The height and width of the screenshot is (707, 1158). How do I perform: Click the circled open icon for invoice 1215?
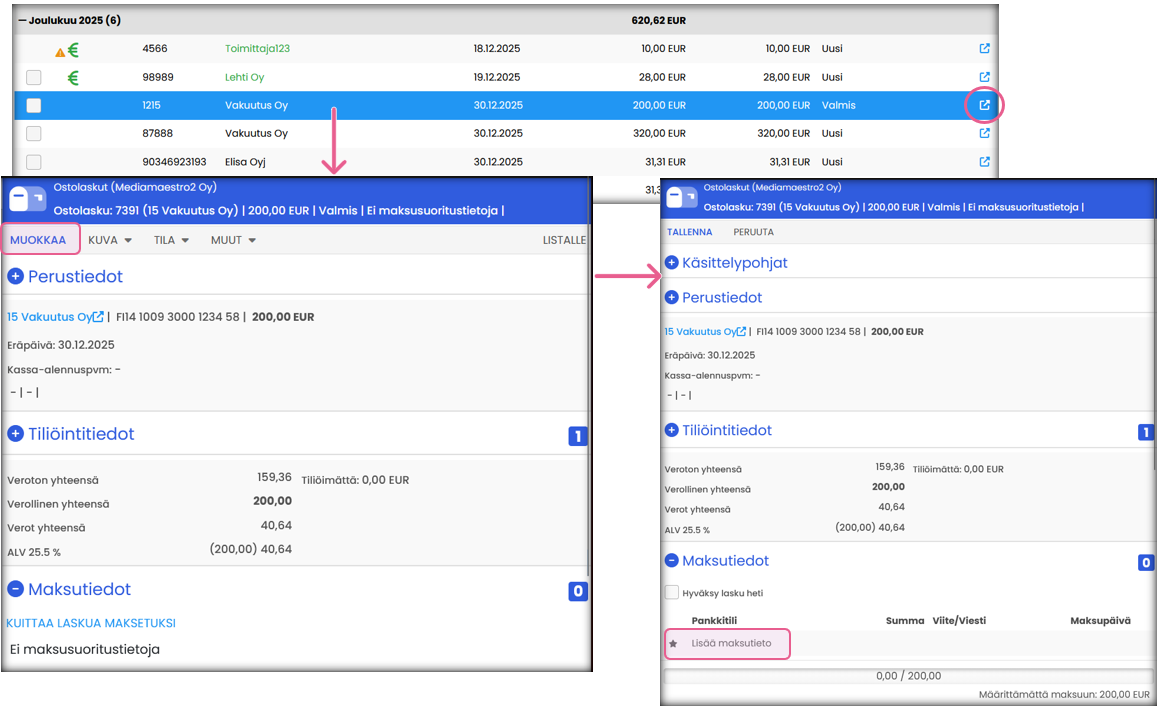984,105
